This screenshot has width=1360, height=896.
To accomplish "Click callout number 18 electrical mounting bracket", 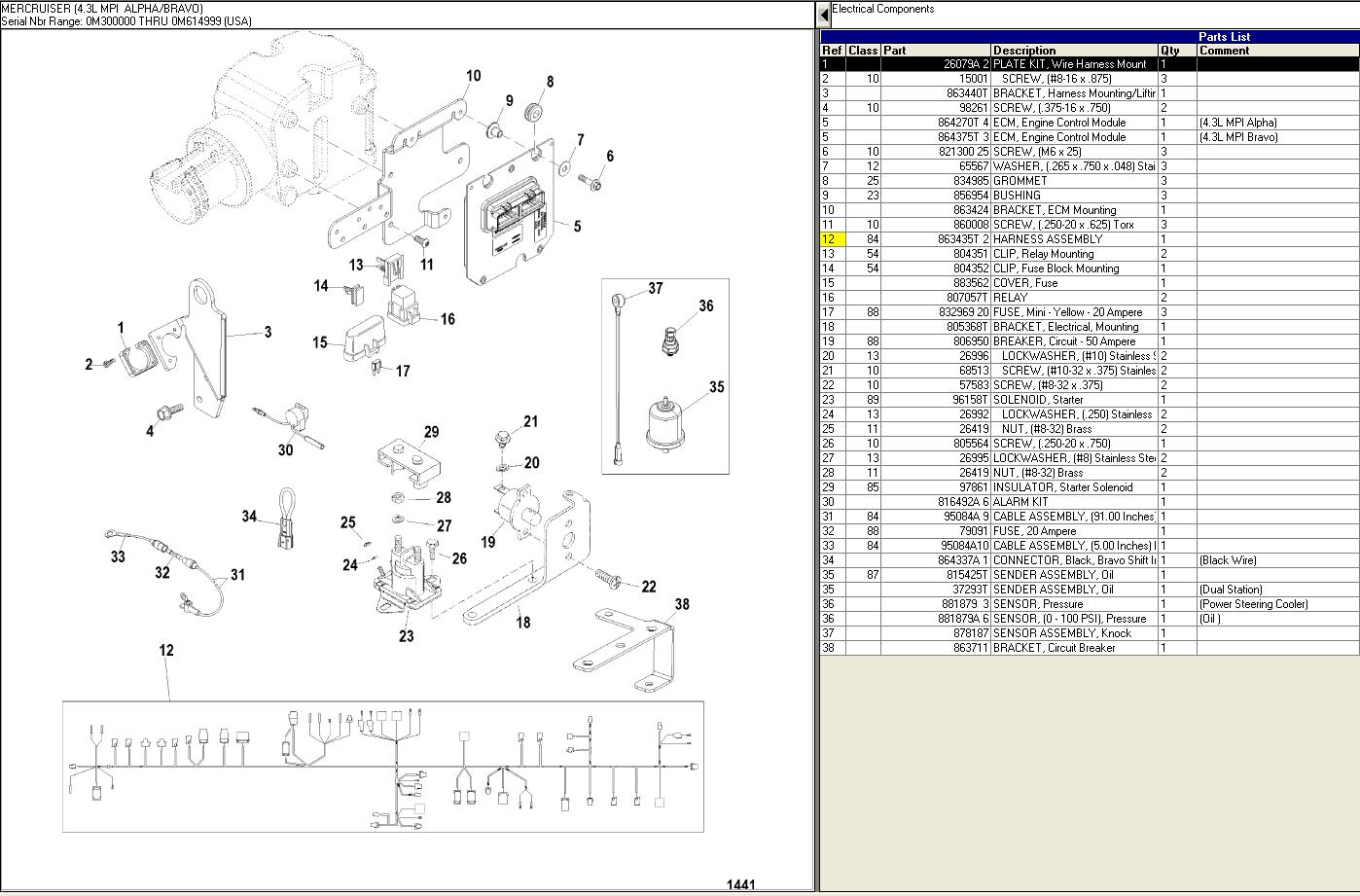I will (x=523, y=623).
